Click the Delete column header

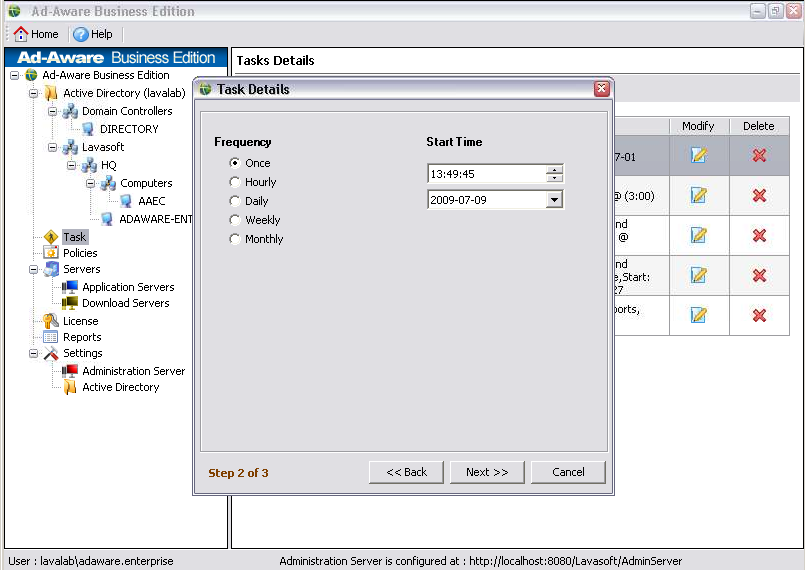pyautogui.click(x=759, y=126)
